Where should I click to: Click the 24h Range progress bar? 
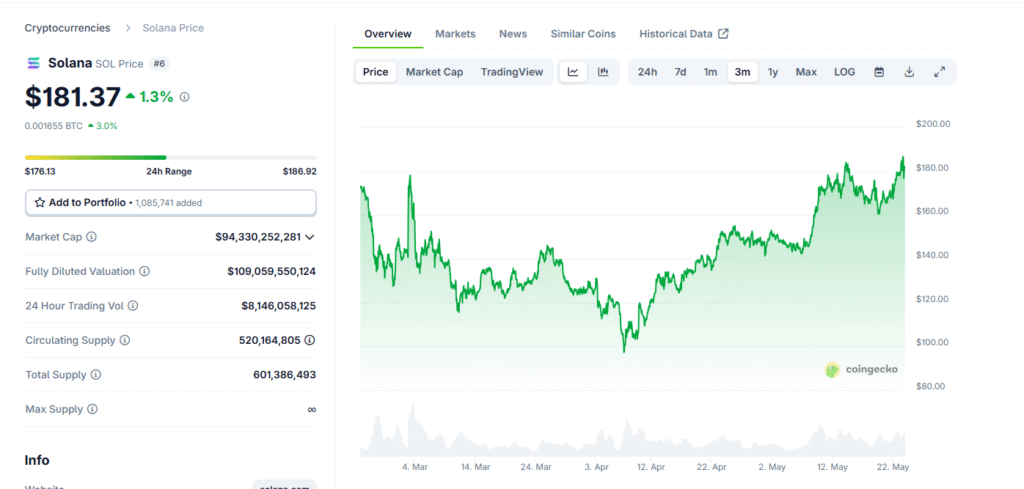[x=170, y=157]
